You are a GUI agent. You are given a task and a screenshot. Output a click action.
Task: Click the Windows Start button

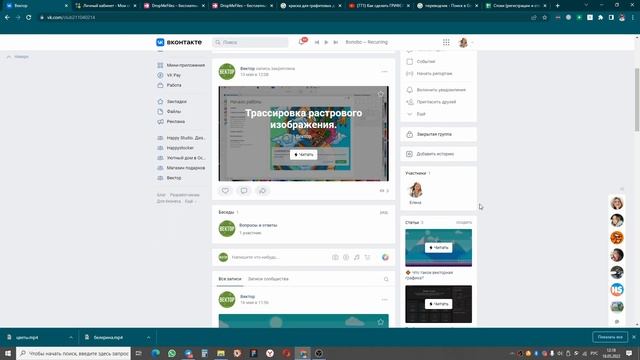coord(7,353)
